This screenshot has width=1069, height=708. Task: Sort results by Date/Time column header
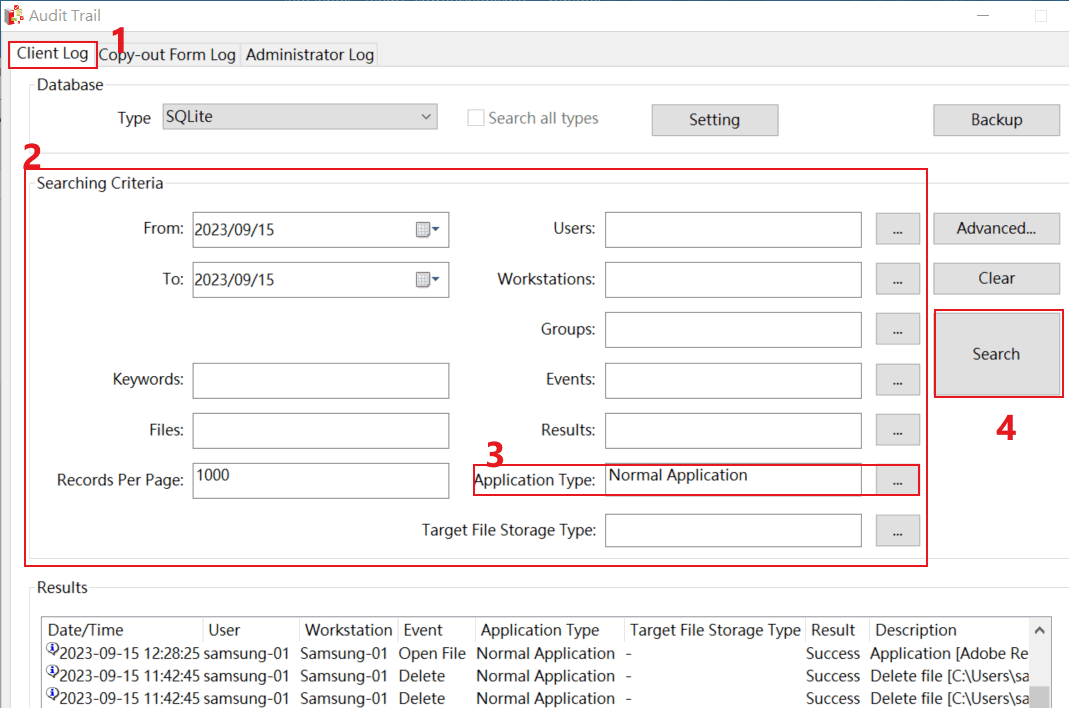tap(123, 630)
